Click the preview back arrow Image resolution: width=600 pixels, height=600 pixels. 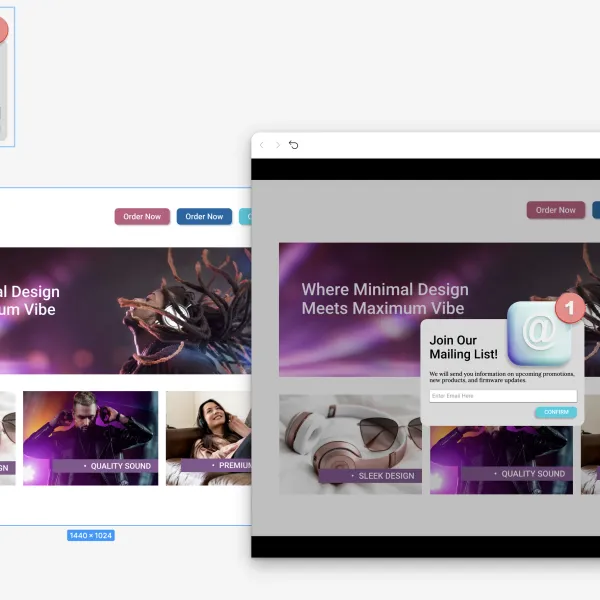click(x=262, y=145)
